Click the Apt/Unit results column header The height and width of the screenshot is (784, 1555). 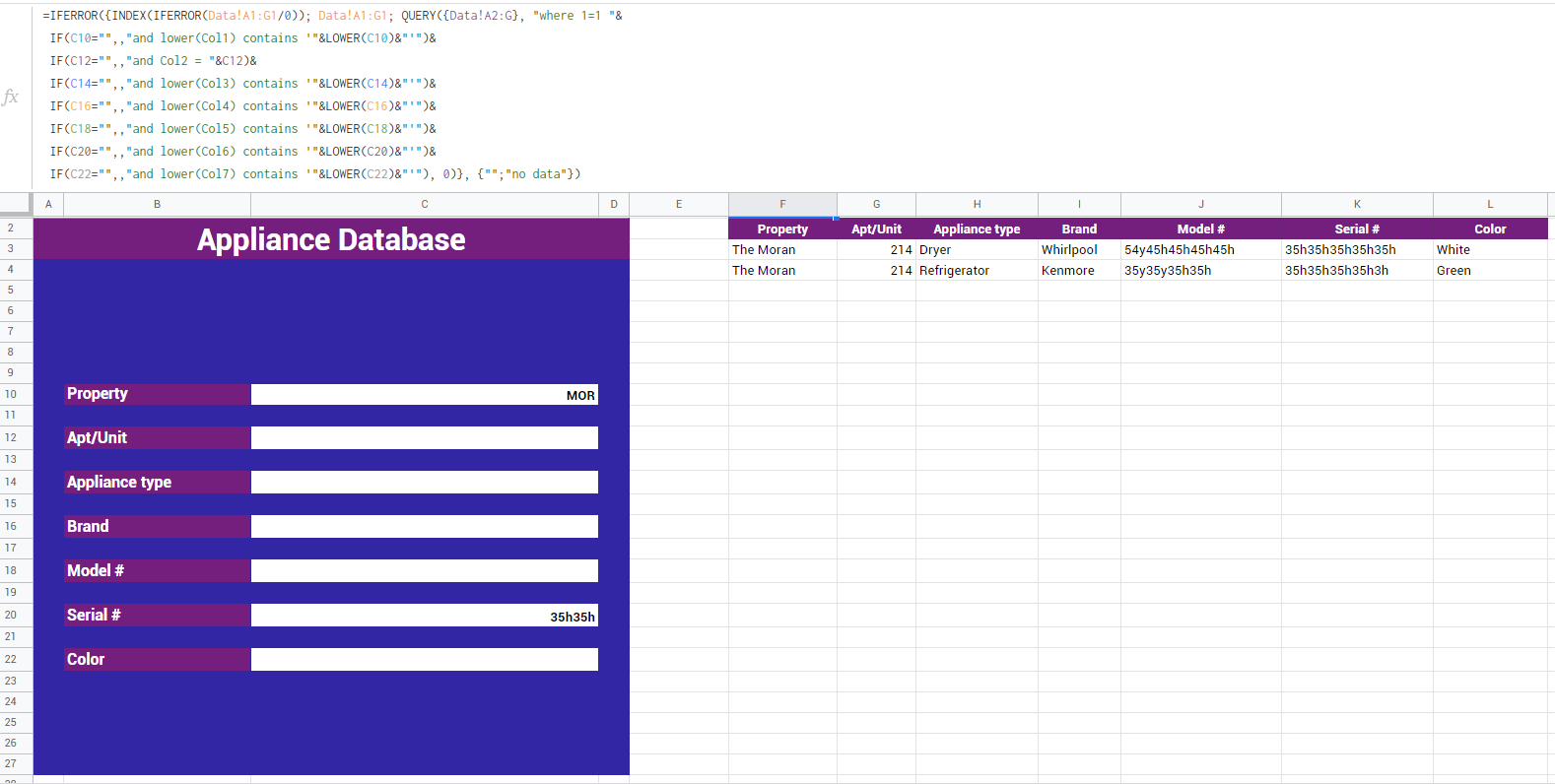tap(876, 229)
